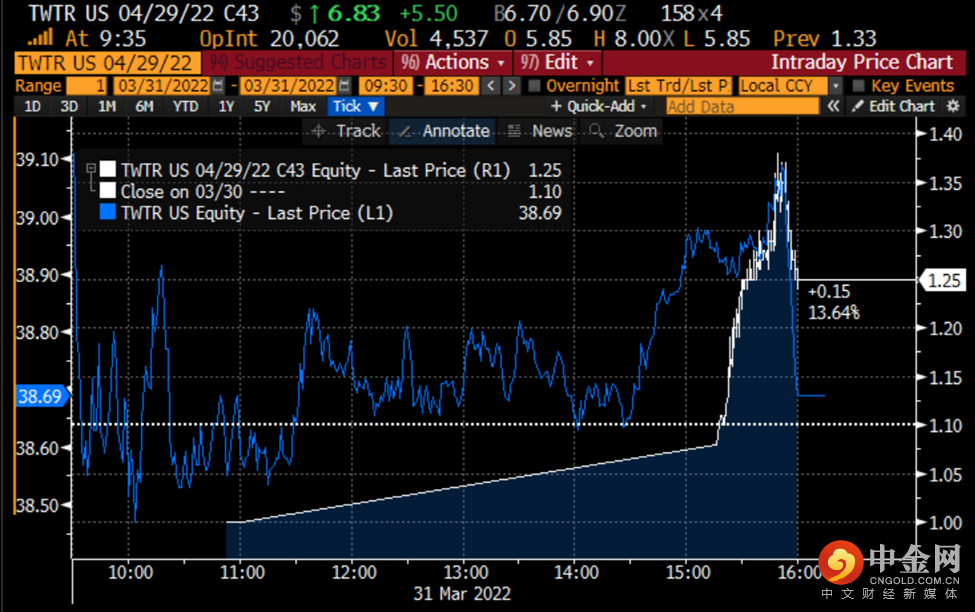The height and width of the screenshot is (612, 975).
Task: Click the 'Prev 1.33' value in header
Action: click(x=825, y=39)
